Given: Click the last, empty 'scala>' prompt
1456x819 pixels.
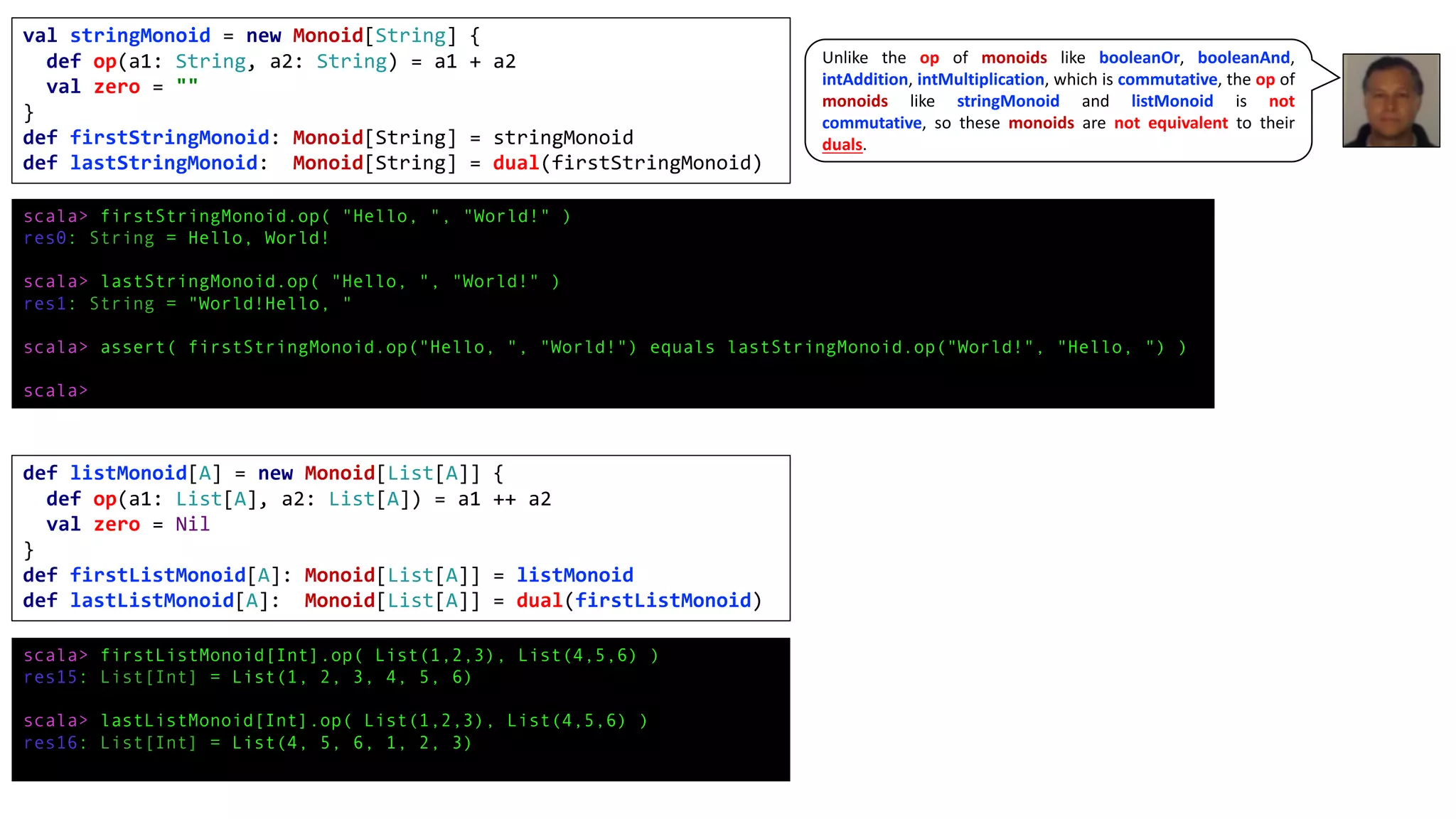Looking at the screenshot, I should [55, 391].
